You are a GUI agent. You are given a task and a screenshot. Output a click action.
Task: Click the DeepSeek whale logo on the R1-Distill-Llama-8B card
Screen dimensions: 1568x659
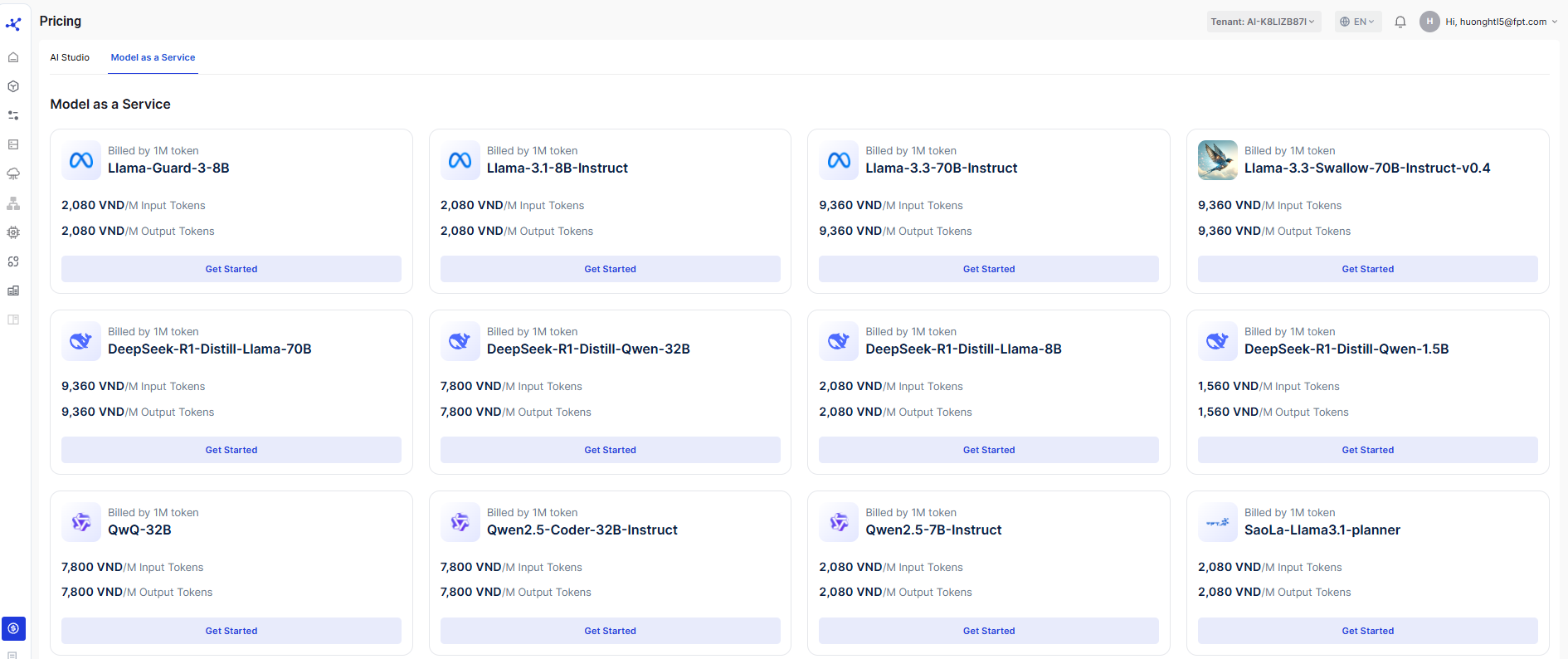pyautogui.click(x=839, y=341)
